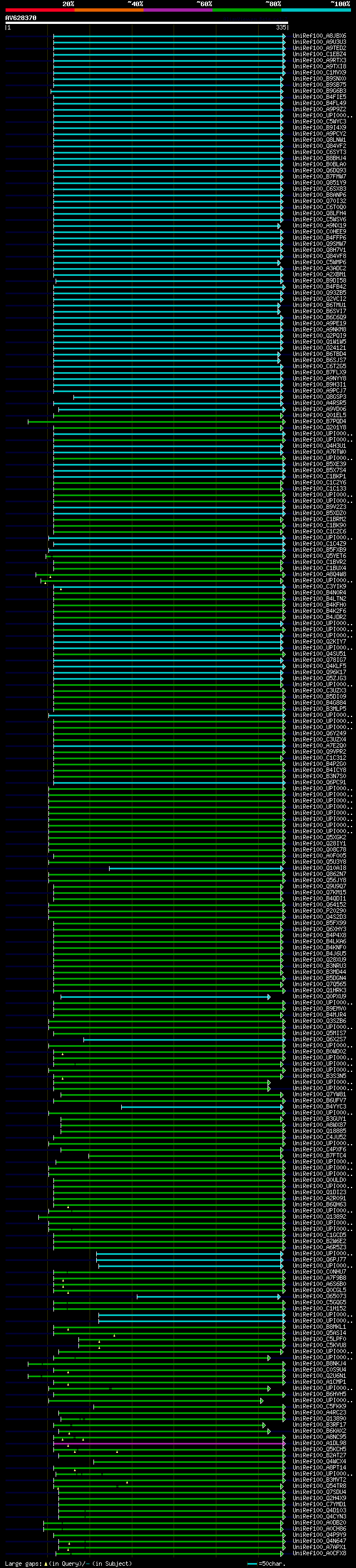Select the UniRef100_Q54TR8 label
Viewport: 356px width, 1568px height.
[x=319, y=1486]
